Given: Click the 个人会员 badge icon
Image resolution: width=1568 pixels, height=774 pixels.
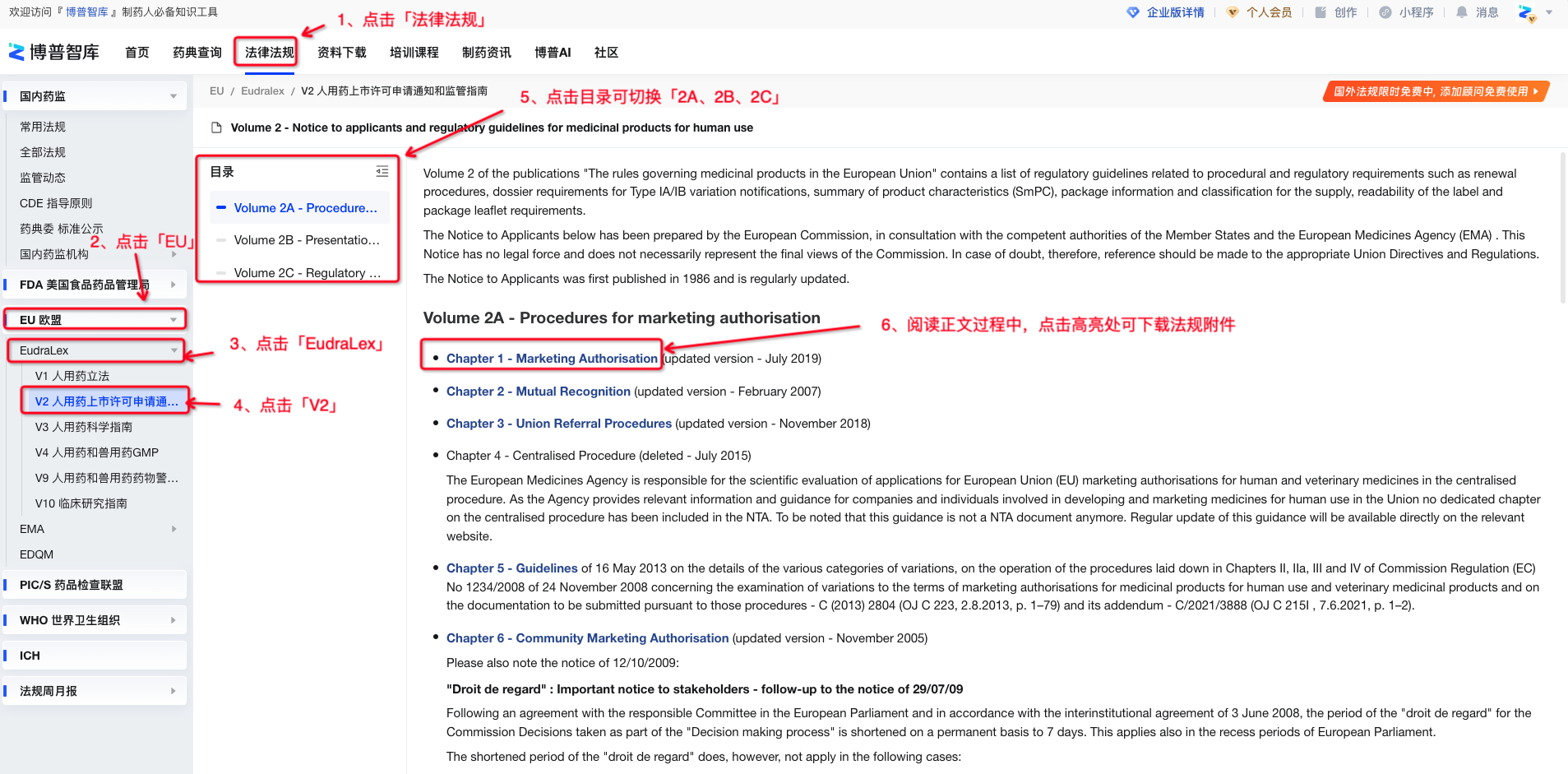Looking at the screenshot, I should coord(1232,12).
